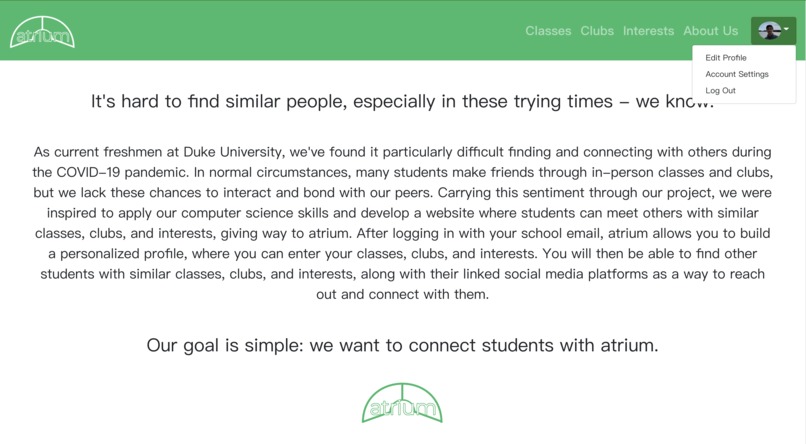
Task: Click the "school email" phrase in the paragraph
Action: [x=561, y=233]
